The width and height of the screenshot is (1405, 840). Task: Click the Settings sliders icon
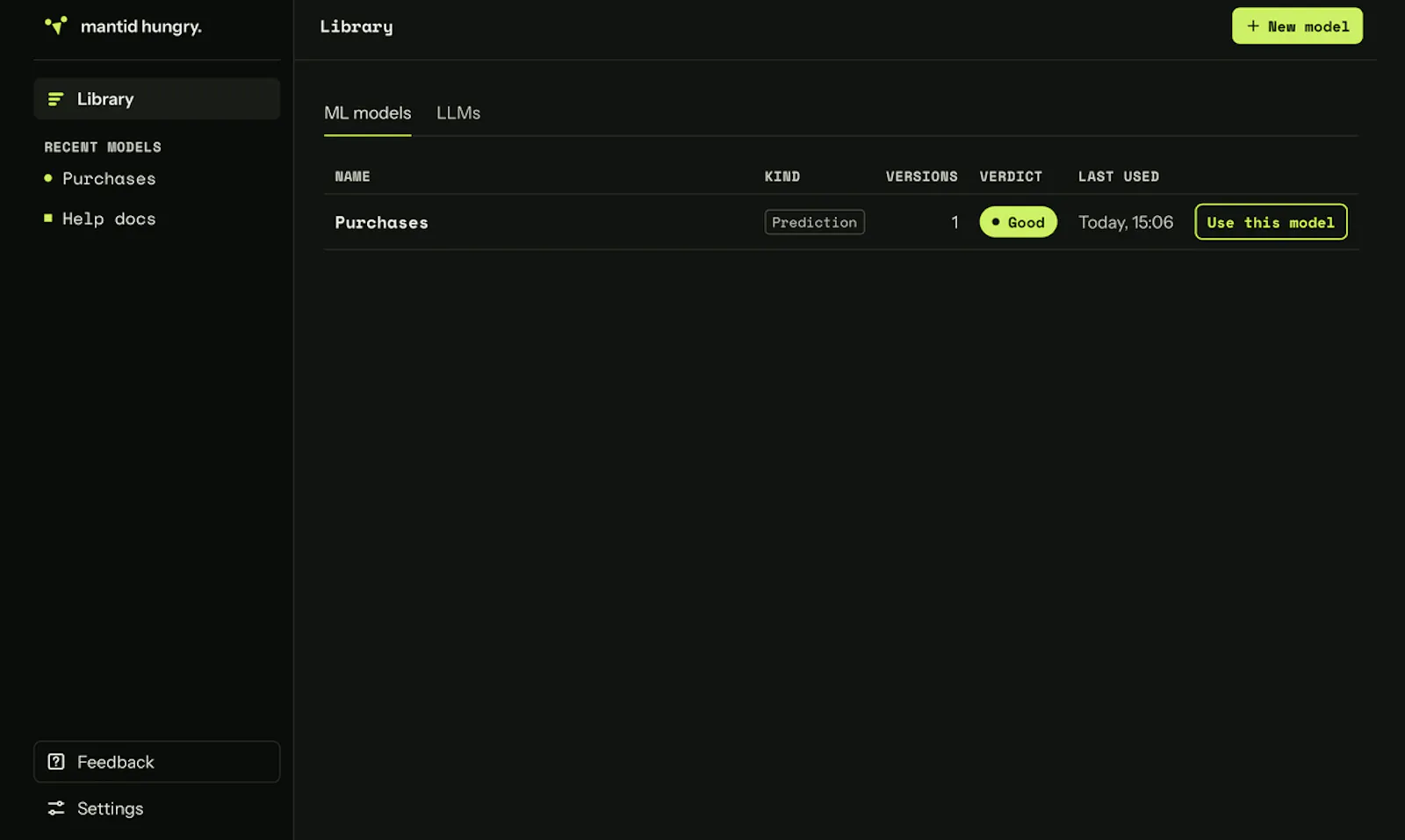point(56,808)
